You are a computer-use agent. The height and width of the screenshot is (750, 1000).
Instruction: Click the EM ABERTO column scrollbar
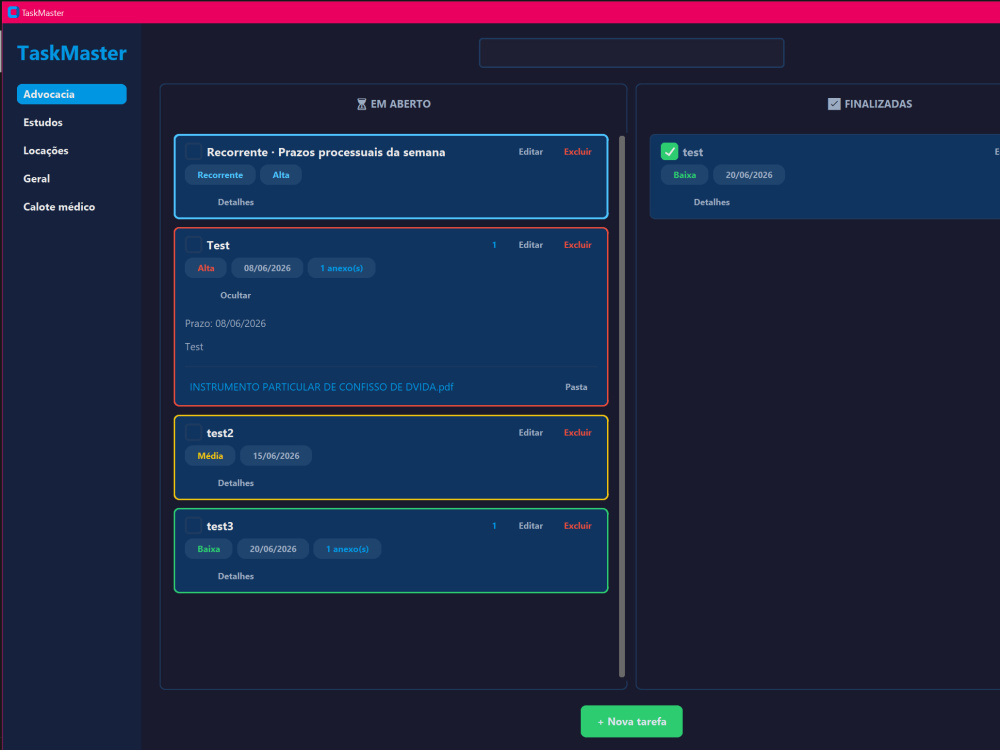pos(622,406)
